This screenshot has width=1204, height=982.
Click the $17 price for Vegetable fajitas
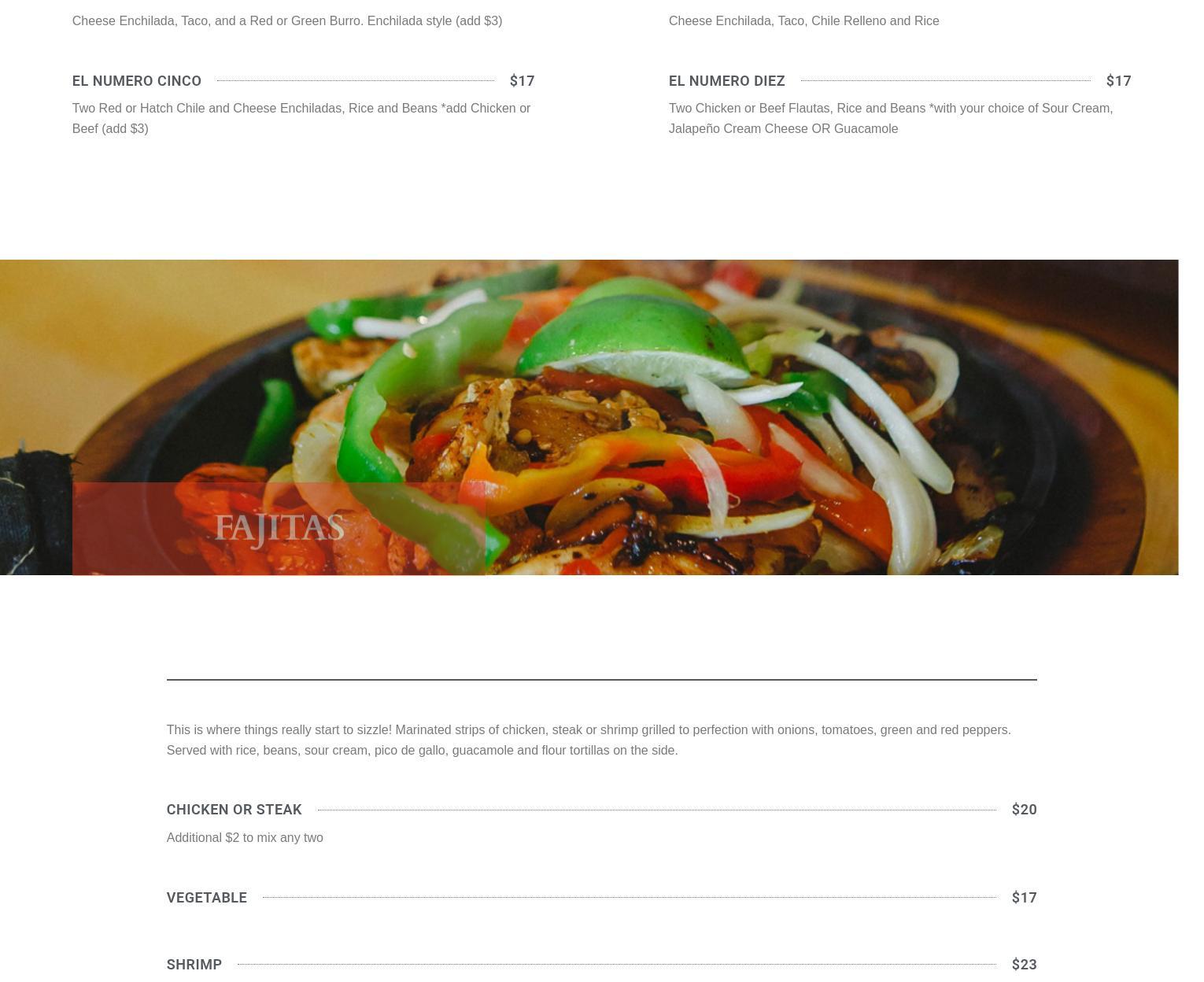pos(1024,898)
